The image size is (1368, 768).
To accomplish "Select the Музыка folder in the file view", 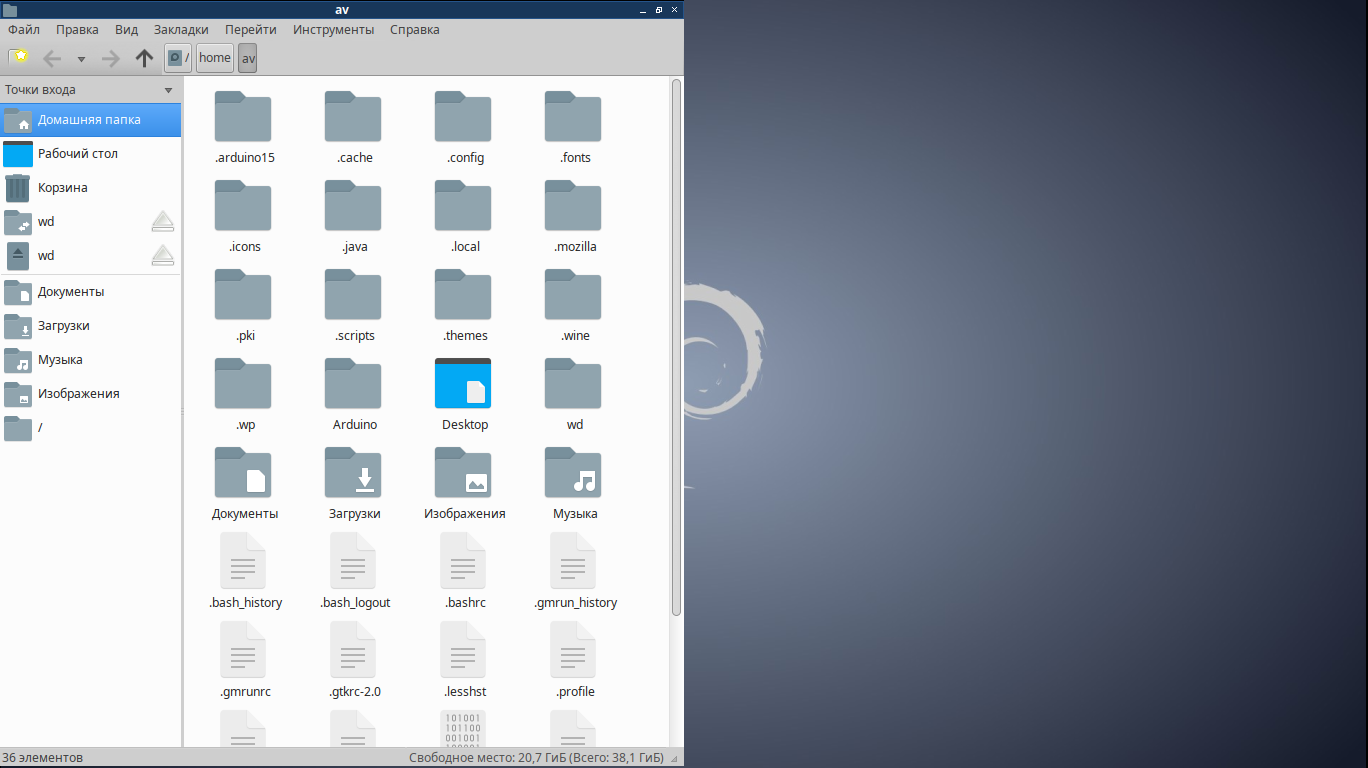I will click(x=573, y=473).
